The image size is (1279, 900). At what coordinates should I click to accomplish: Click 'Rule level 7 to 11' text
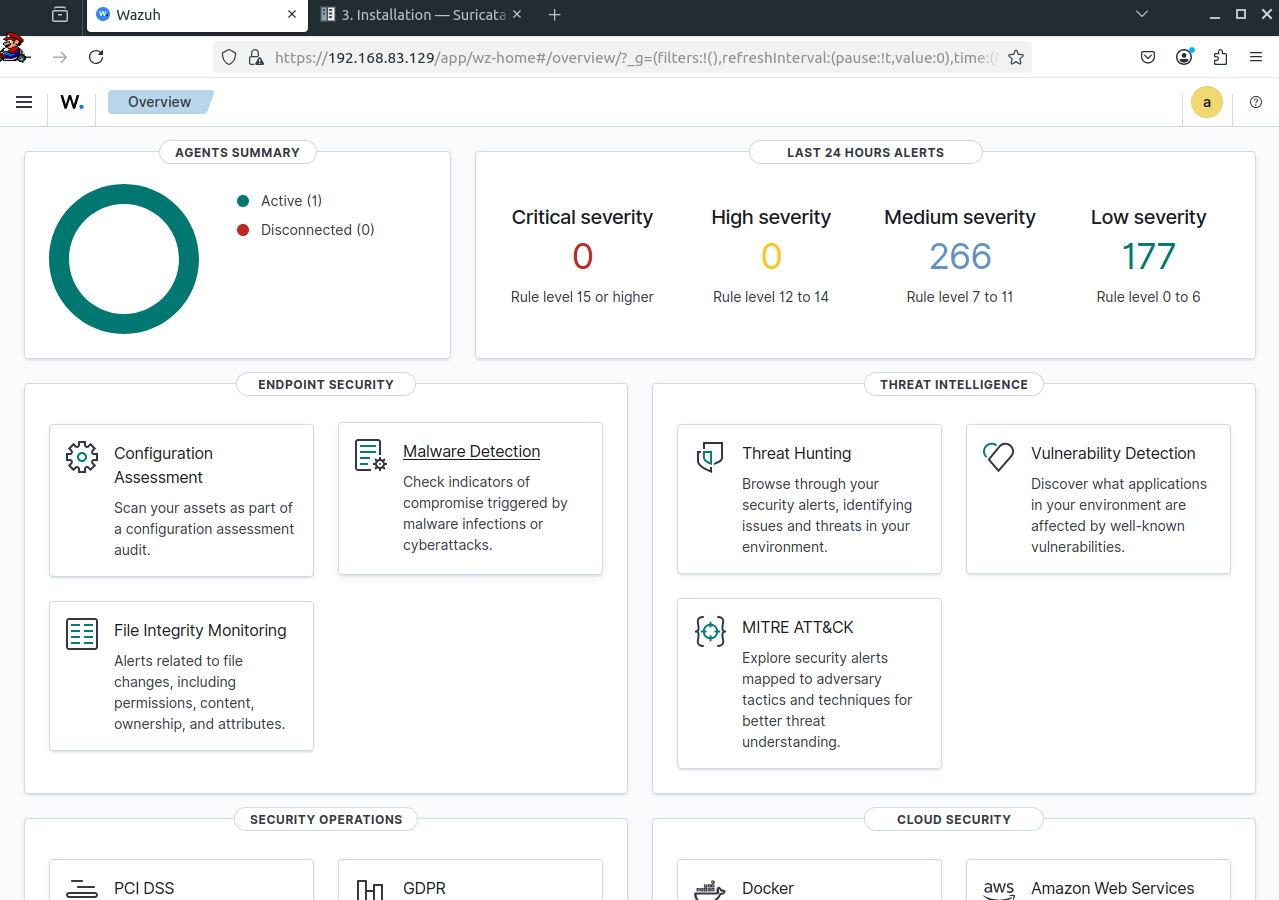pos(960,297)
